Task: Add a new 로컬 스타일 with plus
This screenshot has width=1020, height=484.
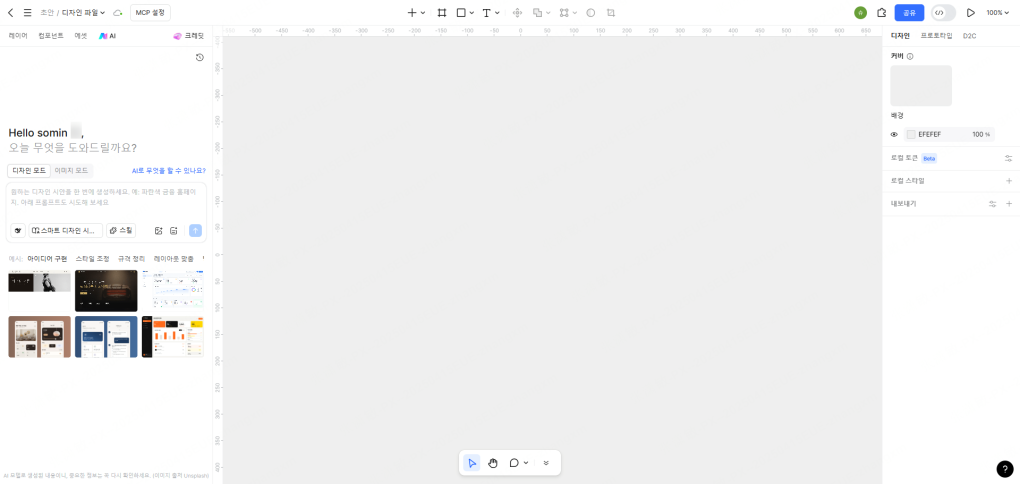Action: tap(1009, 181)
